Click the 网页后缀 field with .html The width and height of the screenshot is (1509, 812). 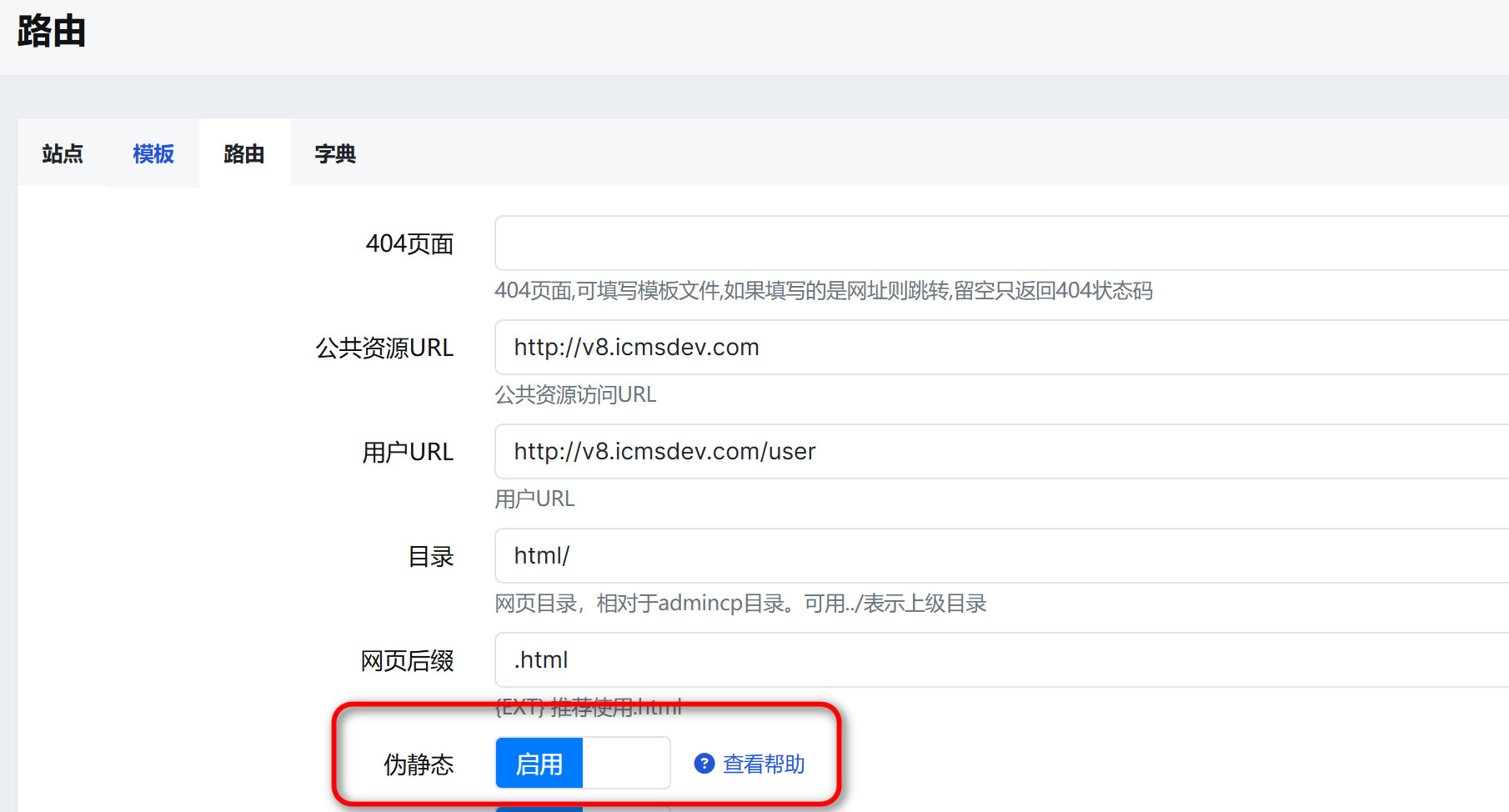pyautogui.click(x=1000, y=660)
